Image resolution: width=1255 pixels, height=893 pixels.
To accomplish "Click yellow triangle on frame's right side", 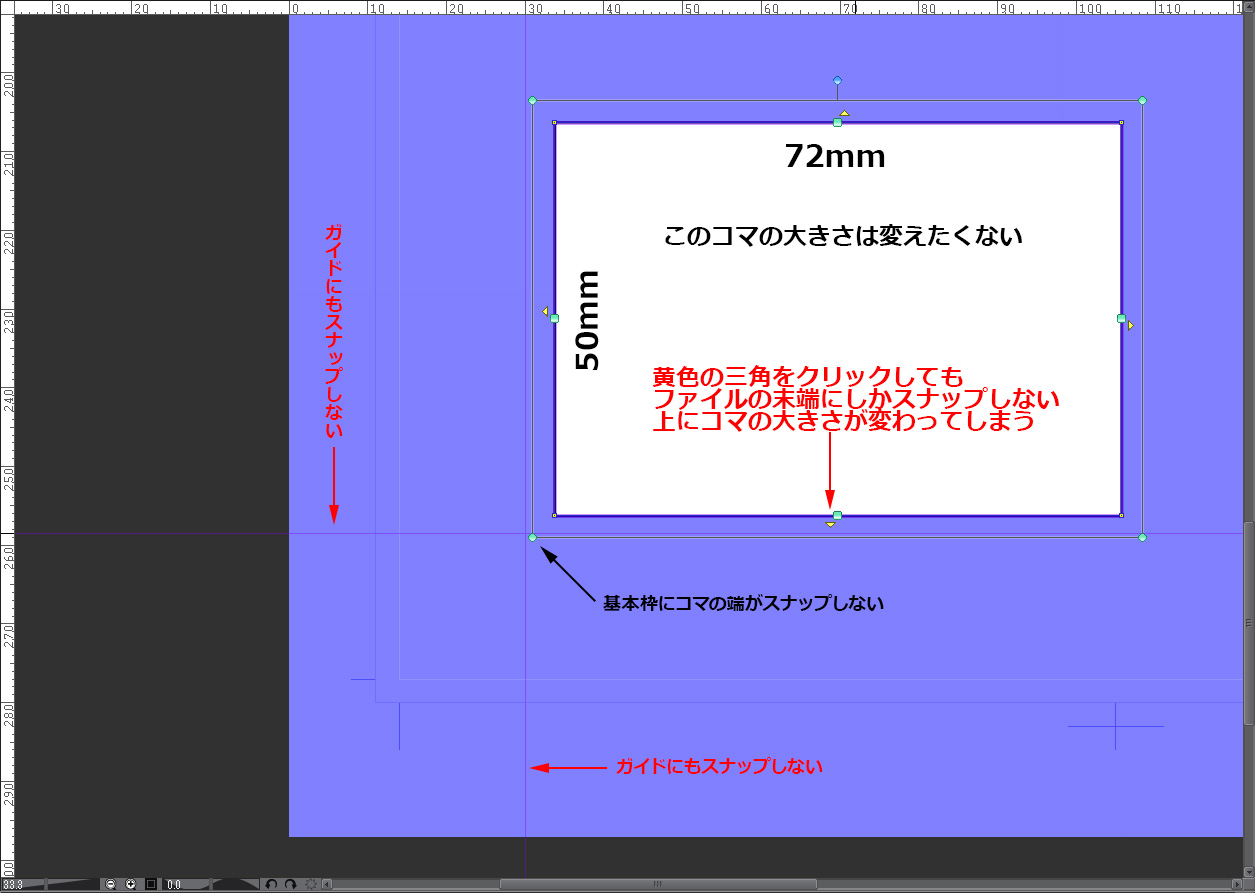I will tap(1131, 325).
